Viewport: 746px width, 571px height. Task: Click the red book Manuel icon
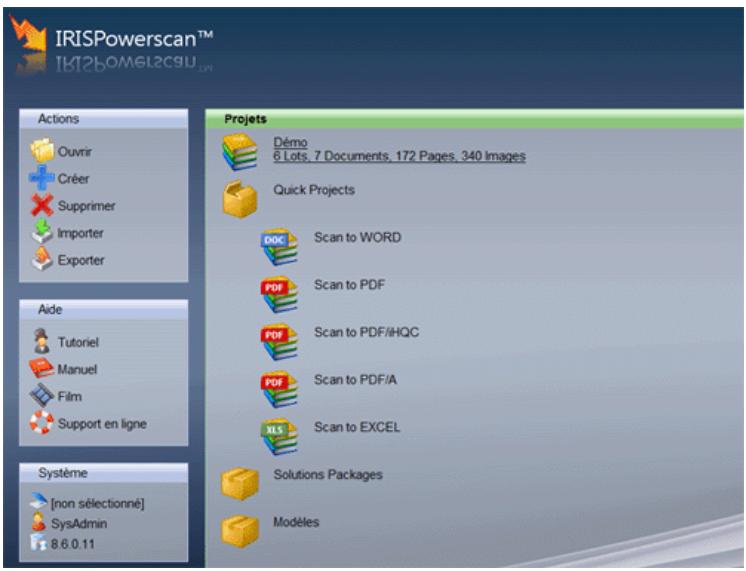(41, 368)
